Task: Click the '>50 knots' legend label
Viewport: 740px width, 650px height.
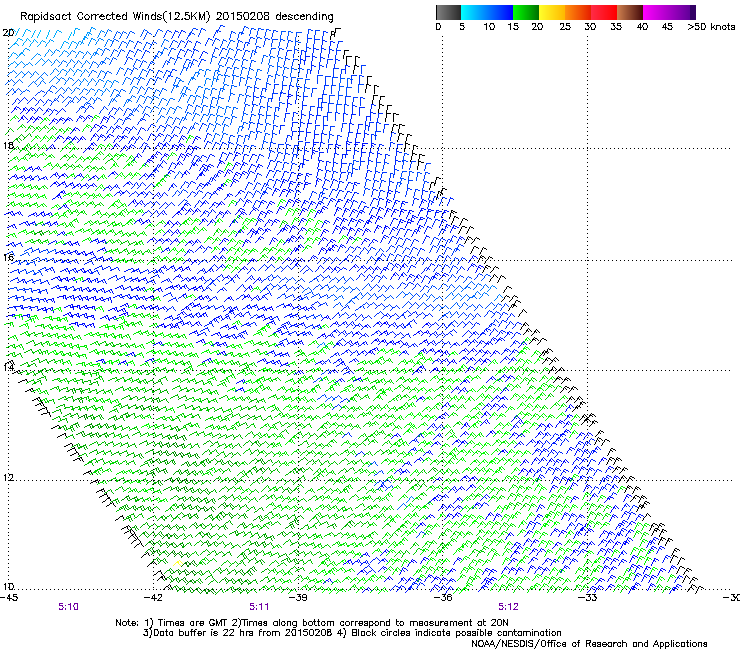Action: pyautogui.click(x=711, y=26)
